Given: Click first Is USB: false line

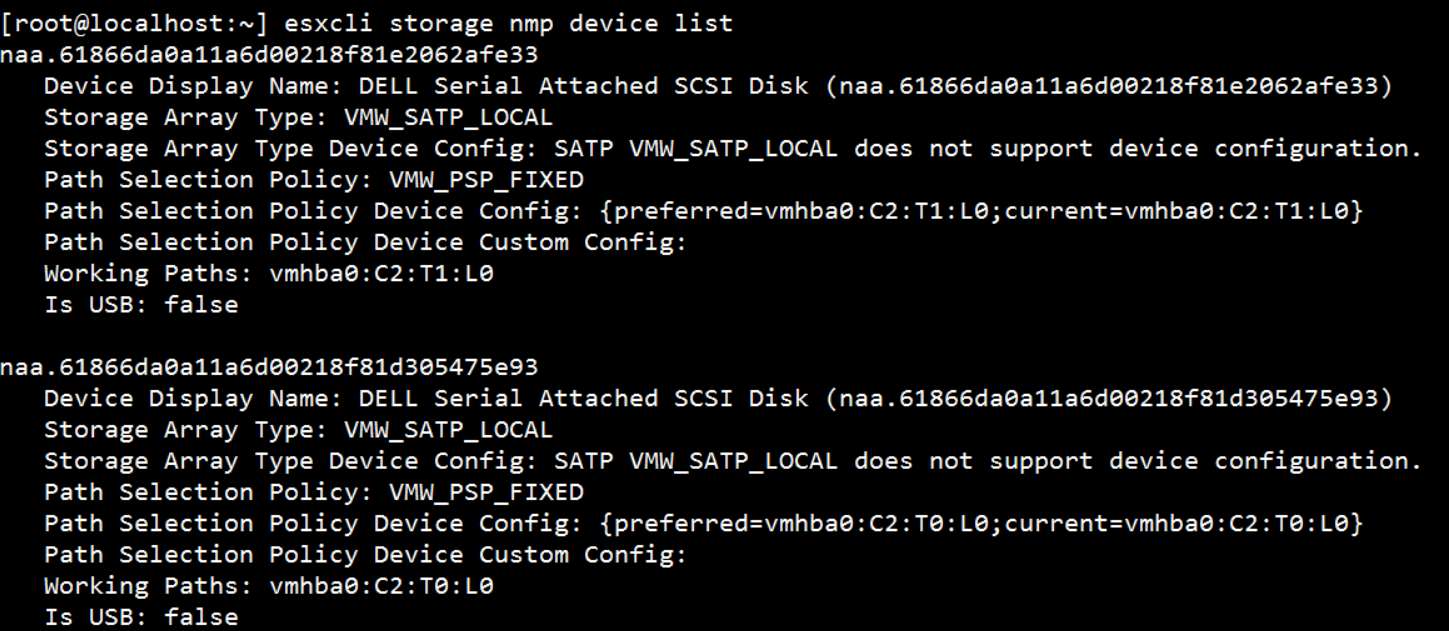Looking at the screenshot, I should (x=141, y=304).
